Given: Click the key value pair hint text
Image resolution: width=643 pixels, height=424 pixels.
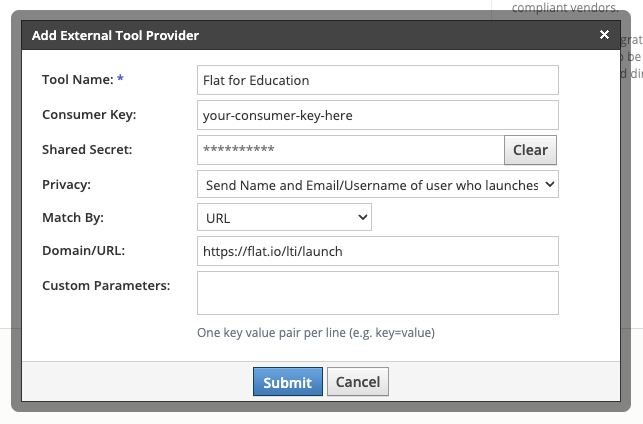Looking at the screenshot, I should coord(315,332).
